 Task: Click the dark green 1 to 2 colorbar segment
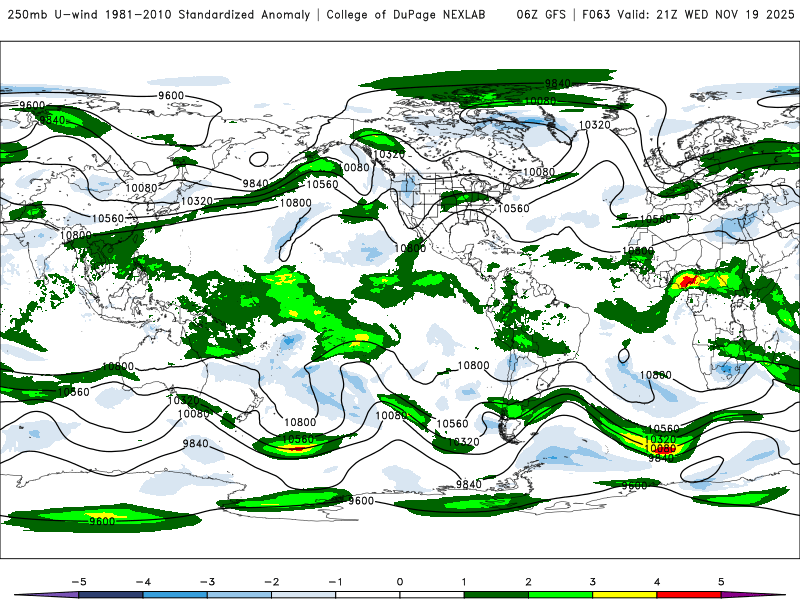pos(496,595)
